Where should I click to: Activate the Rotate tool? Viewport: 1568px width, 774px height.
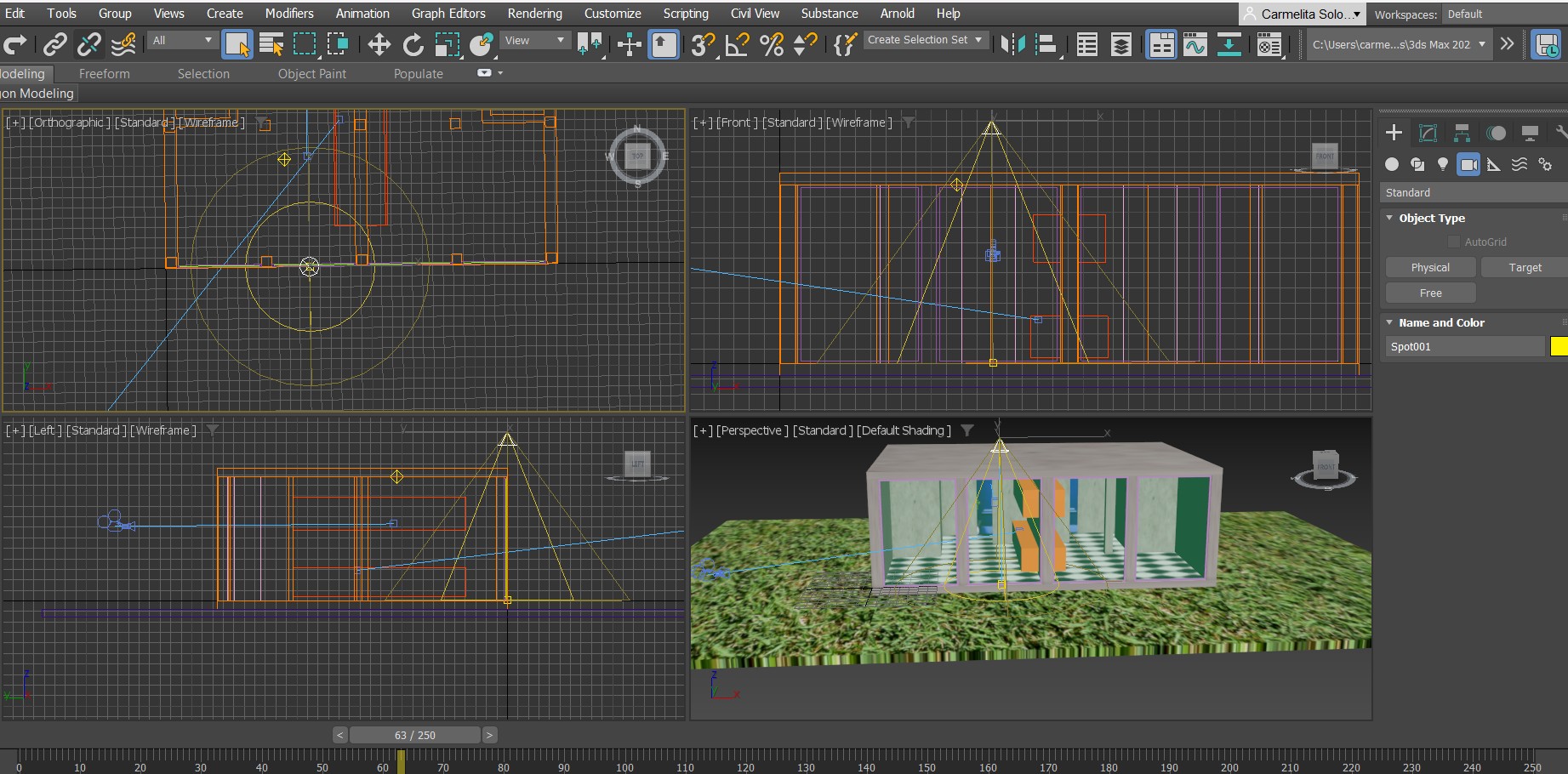413,44
